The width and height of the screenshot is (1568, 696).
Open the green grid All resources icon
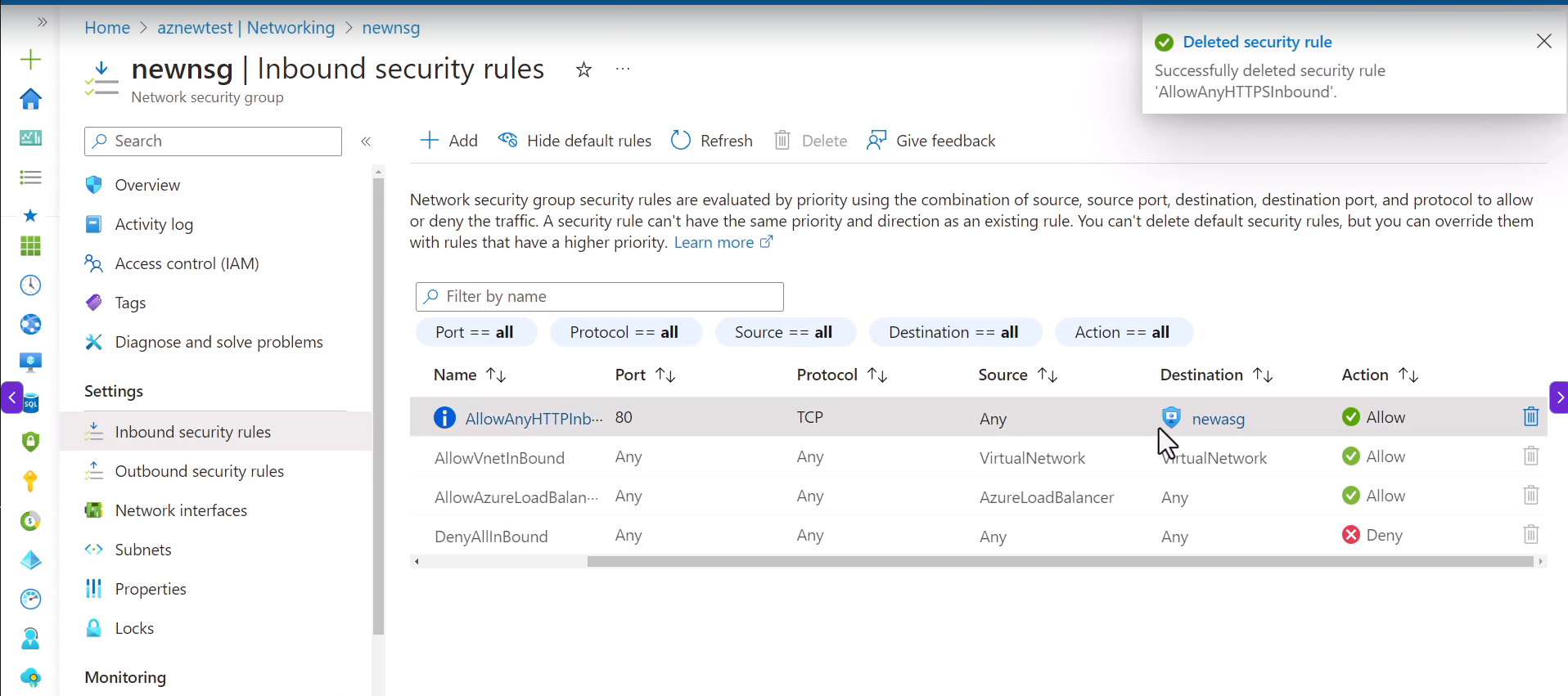30,246
